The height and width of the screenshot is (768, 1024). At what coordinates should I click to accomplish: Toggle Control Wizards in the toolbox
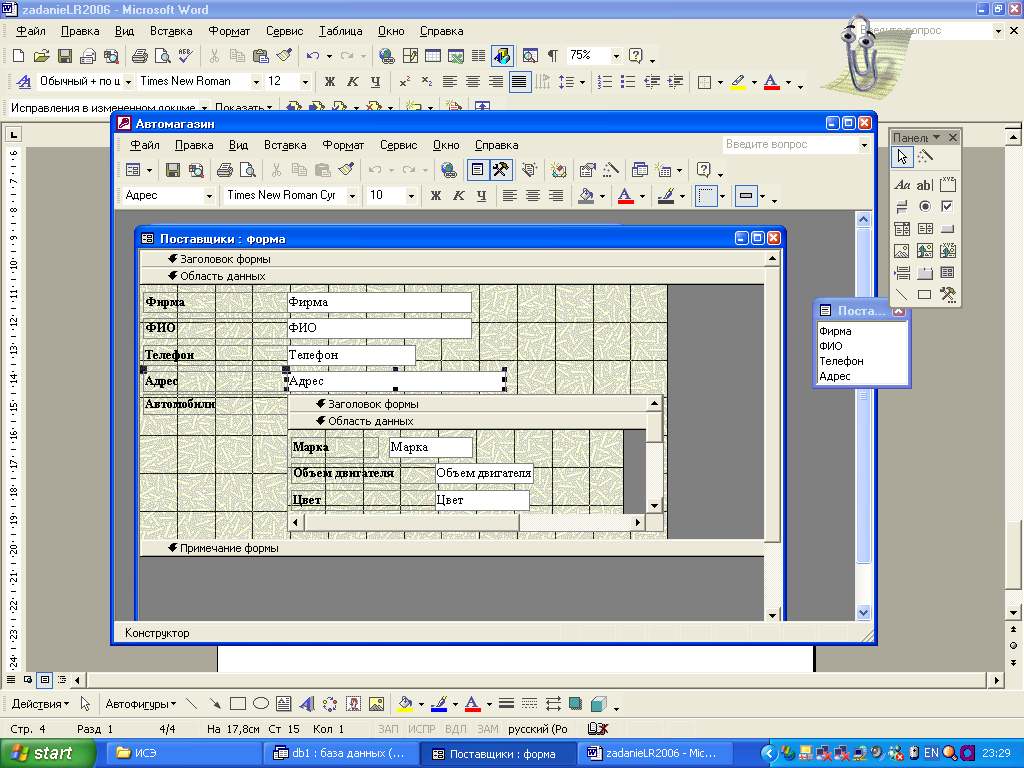[x=925, y=157]
